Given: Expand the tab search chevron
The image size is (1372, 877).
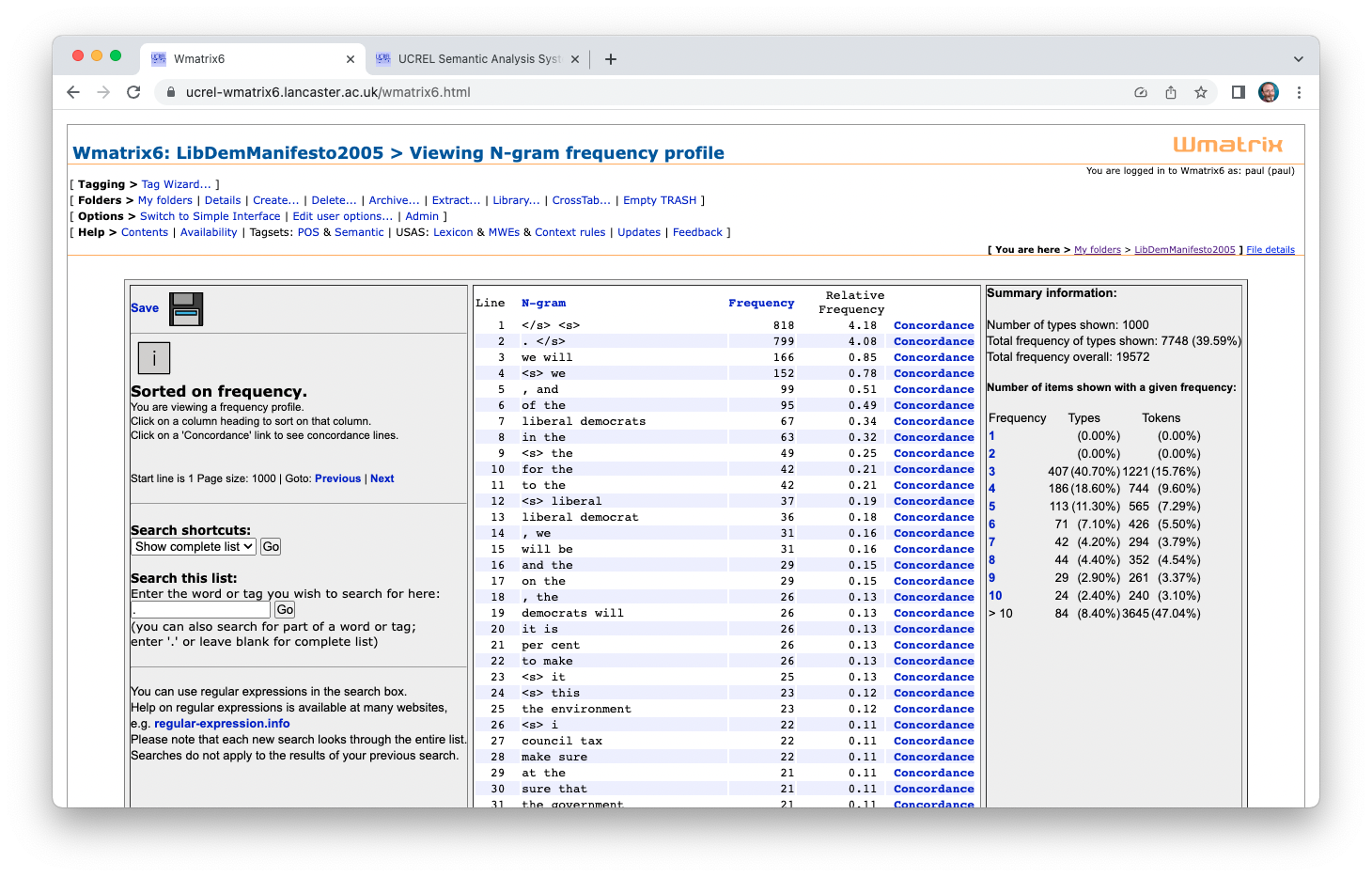Looking at the screenshot, I should point(1298,59).
